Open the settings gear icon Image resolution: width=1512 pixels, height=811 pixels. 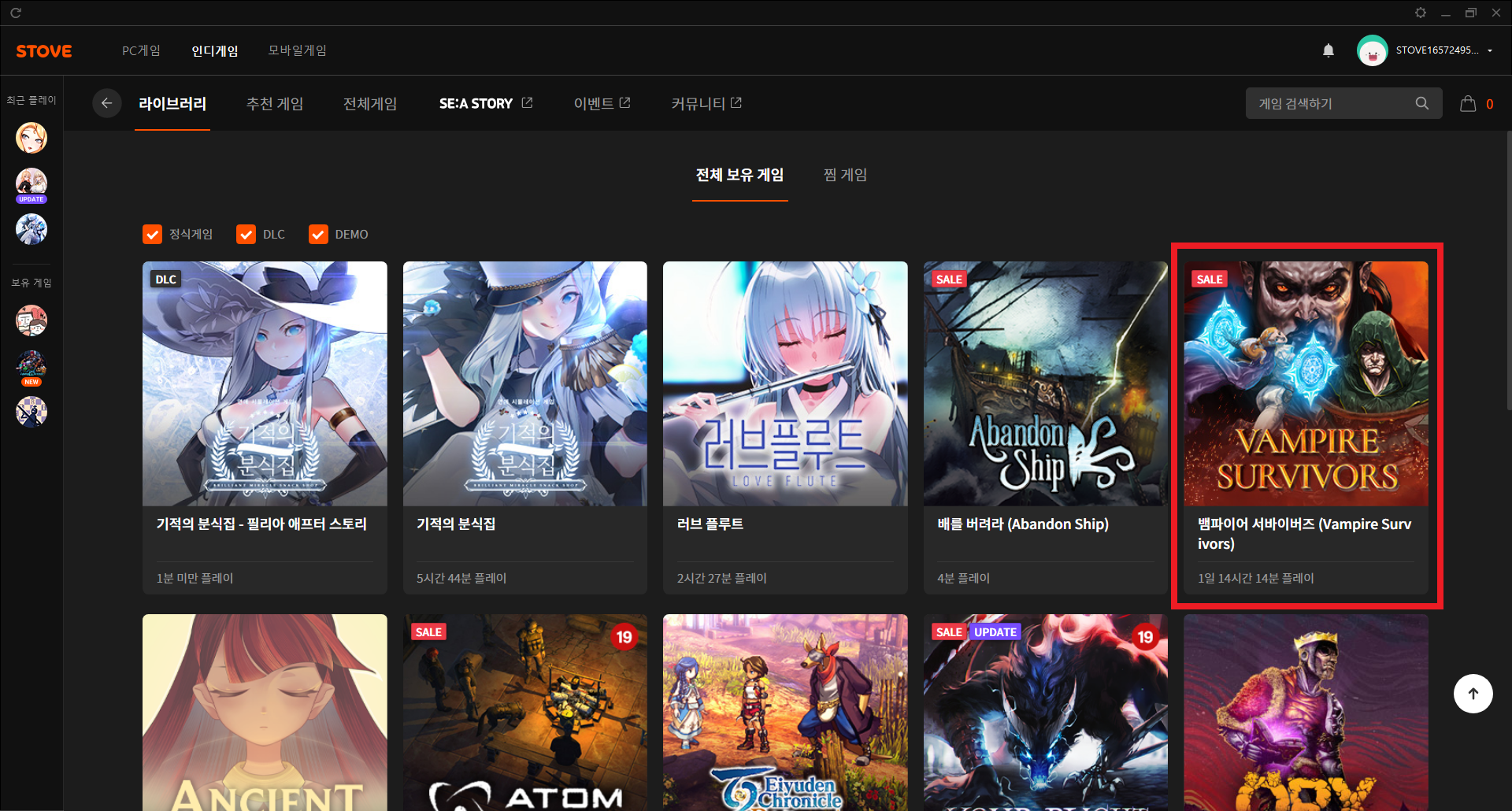coord(1420,13)
